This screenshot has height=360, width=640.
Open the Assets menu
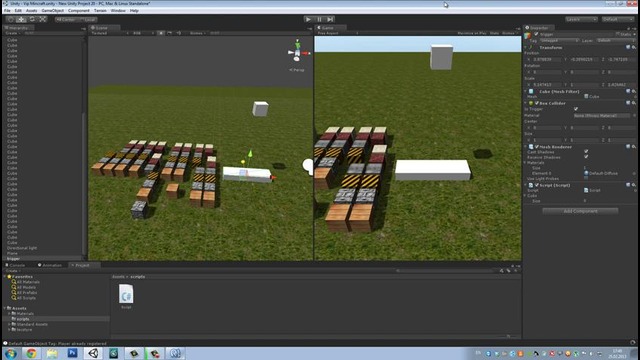(31, 11)
